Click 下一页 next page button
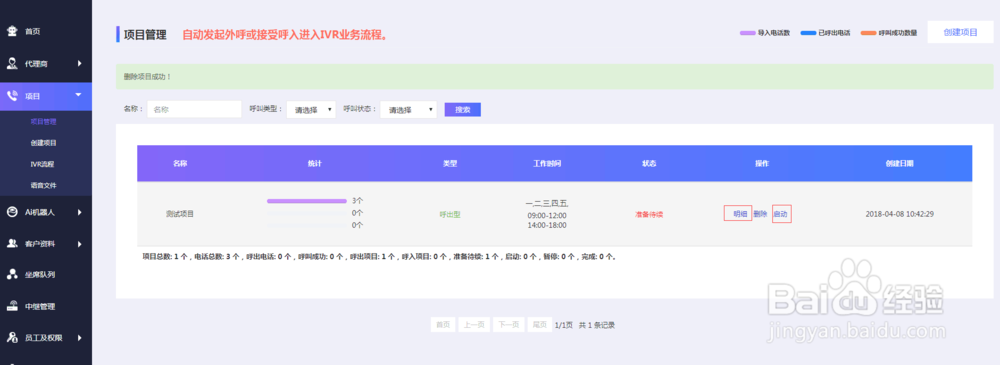1000x365 pixels. pos(508,324)
